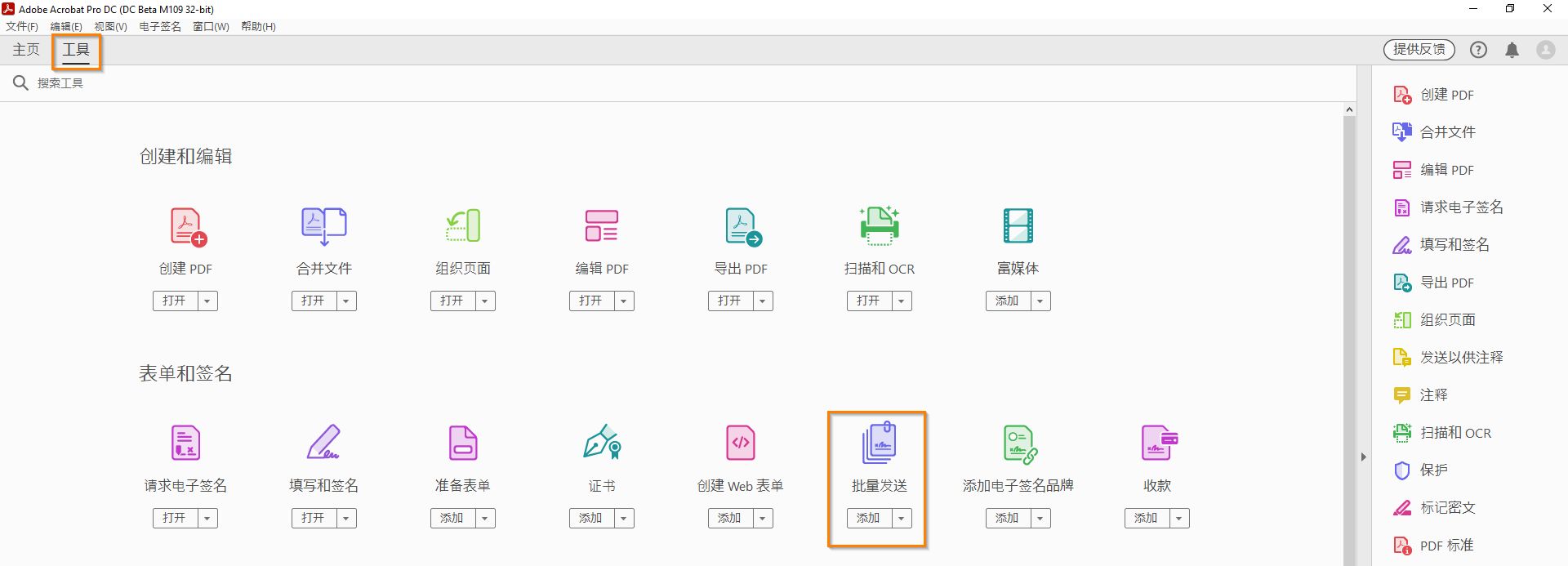
Task: Click the 收款 payment icon
Action: 1160,443
